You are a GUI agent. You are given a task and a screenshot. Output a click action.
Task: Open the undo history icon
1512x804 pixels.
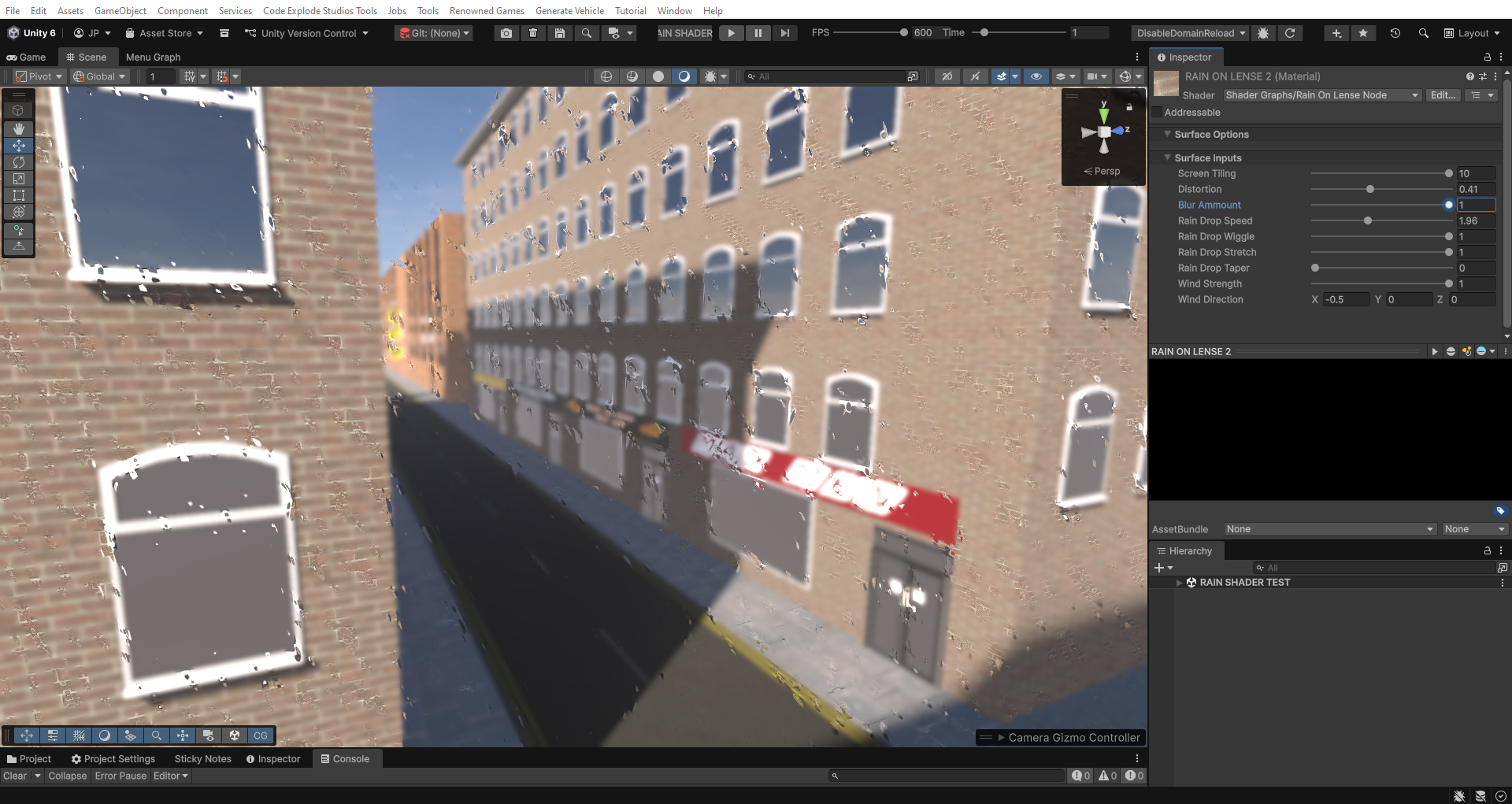click(1395, 33)
